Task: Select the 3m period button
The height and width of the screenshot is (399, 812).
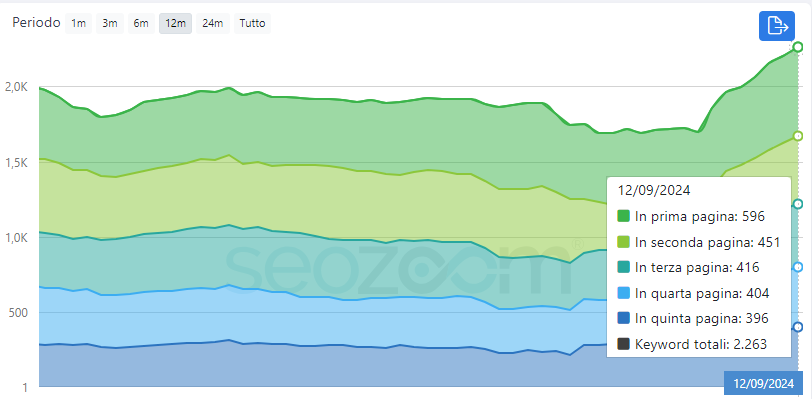Action: click(110, 23)
